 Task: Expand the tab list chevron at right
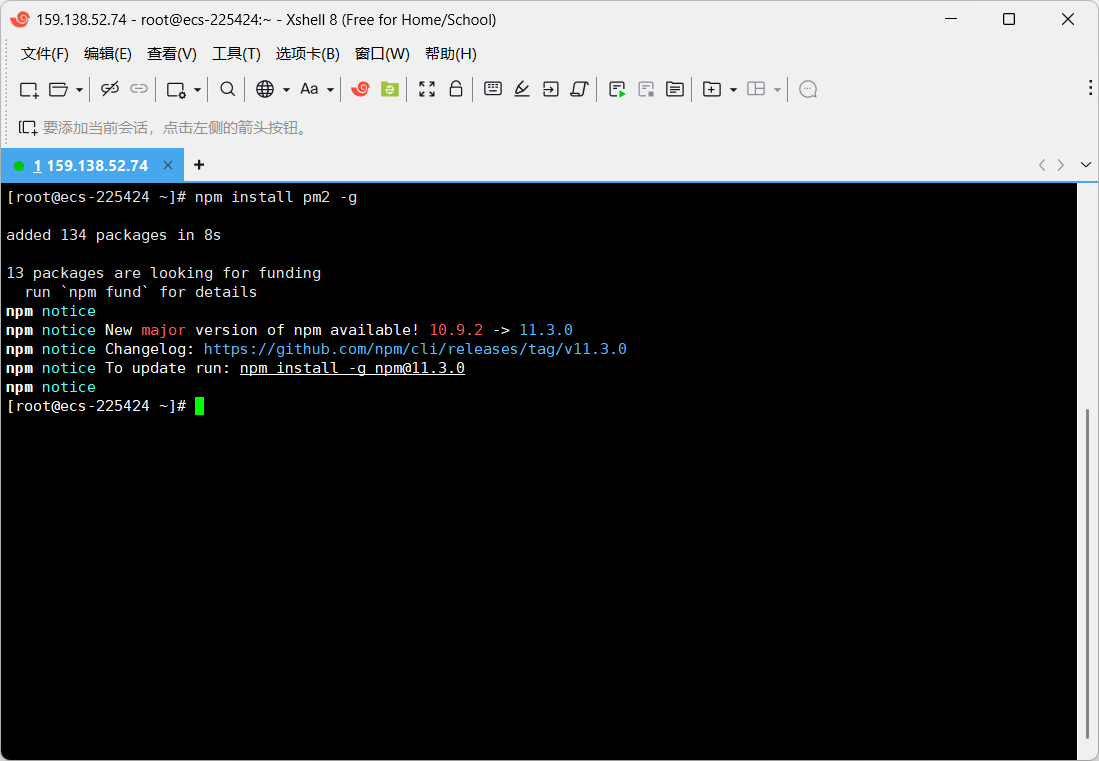tap(1086, 165)
